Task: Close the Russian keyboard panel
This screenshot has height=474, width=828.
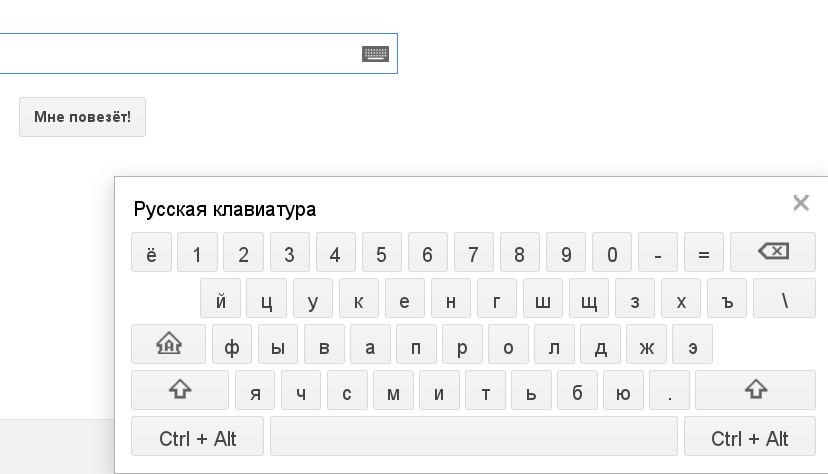Action: 801,203
